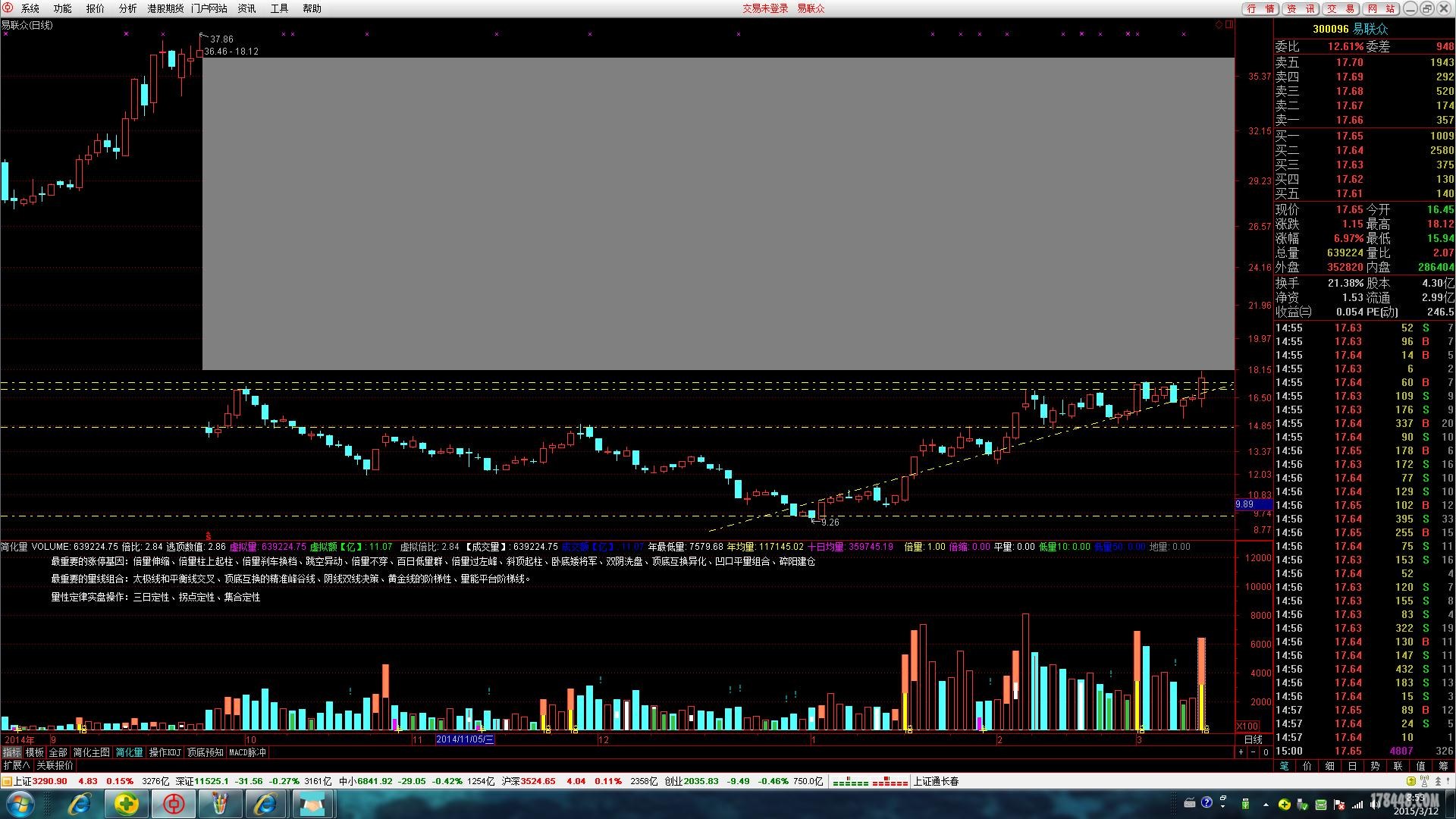1456x819 pixels.
Task: Click the 创业 2035.83 index in status bar
Action: pos(692,781)
